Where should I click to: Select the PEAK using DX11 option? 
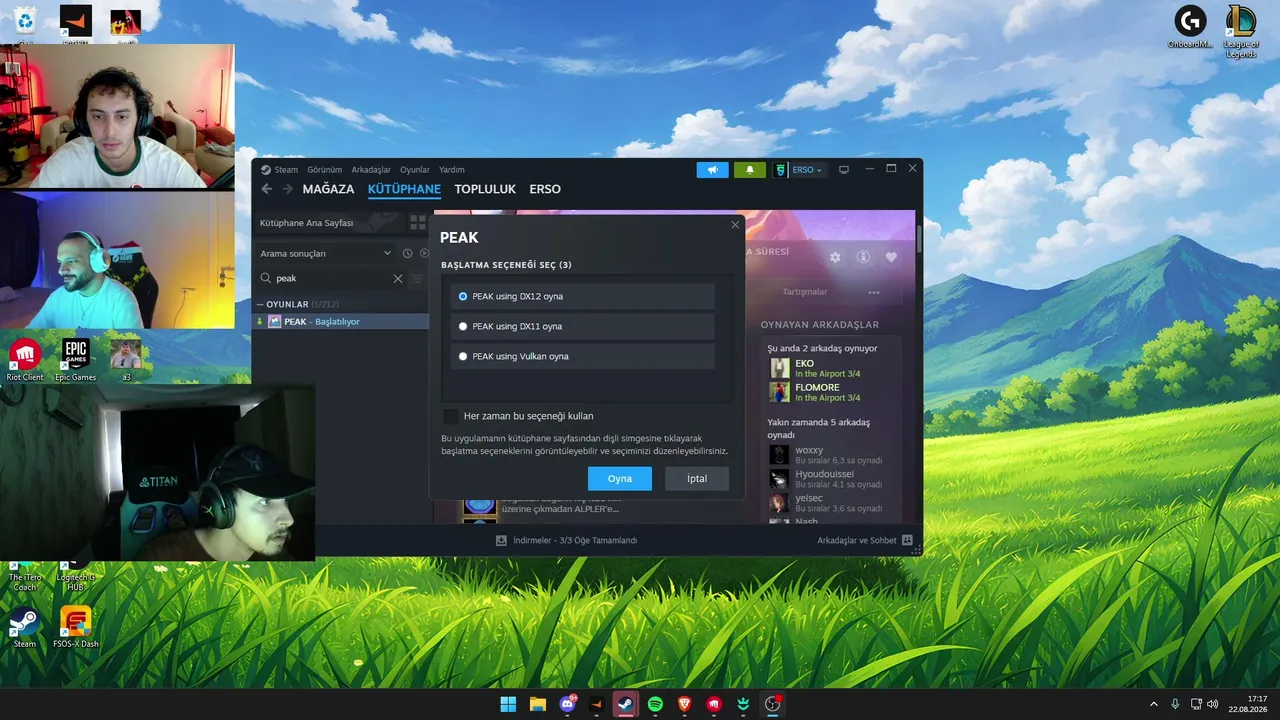[583, 326]
